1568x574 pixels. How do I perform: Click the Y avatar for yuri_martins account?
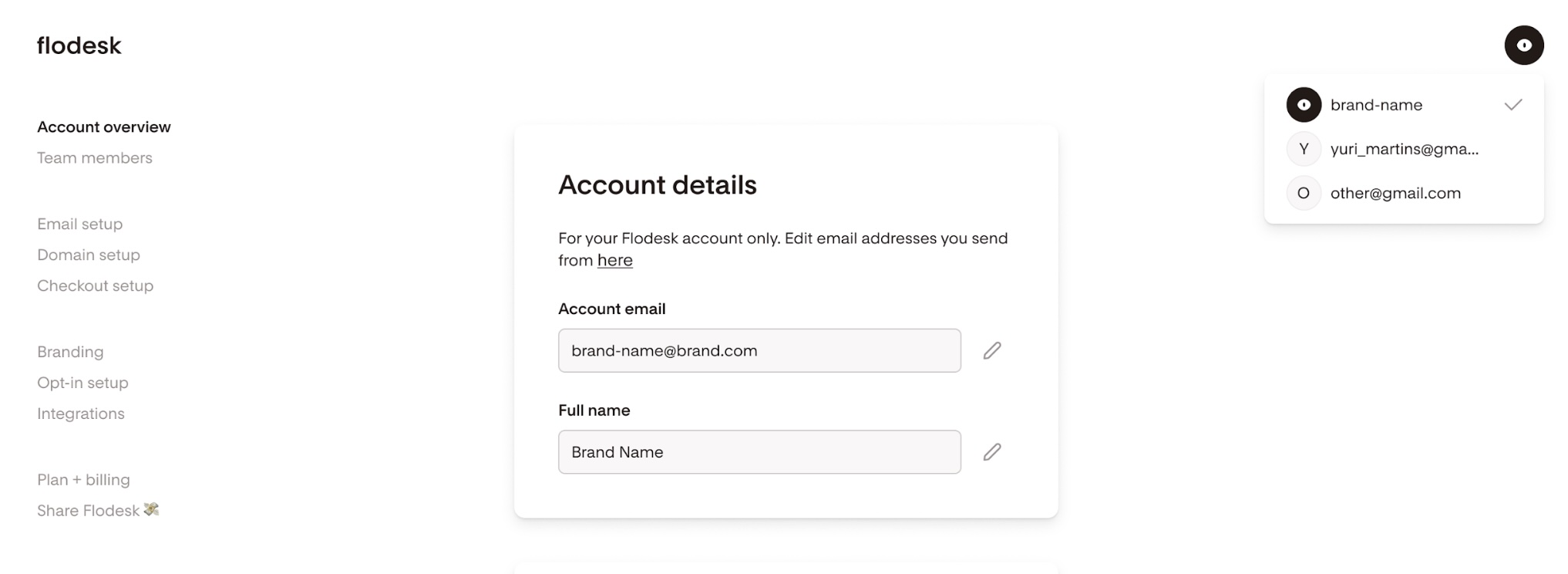pyautogui.click(x=1304, y=149)
